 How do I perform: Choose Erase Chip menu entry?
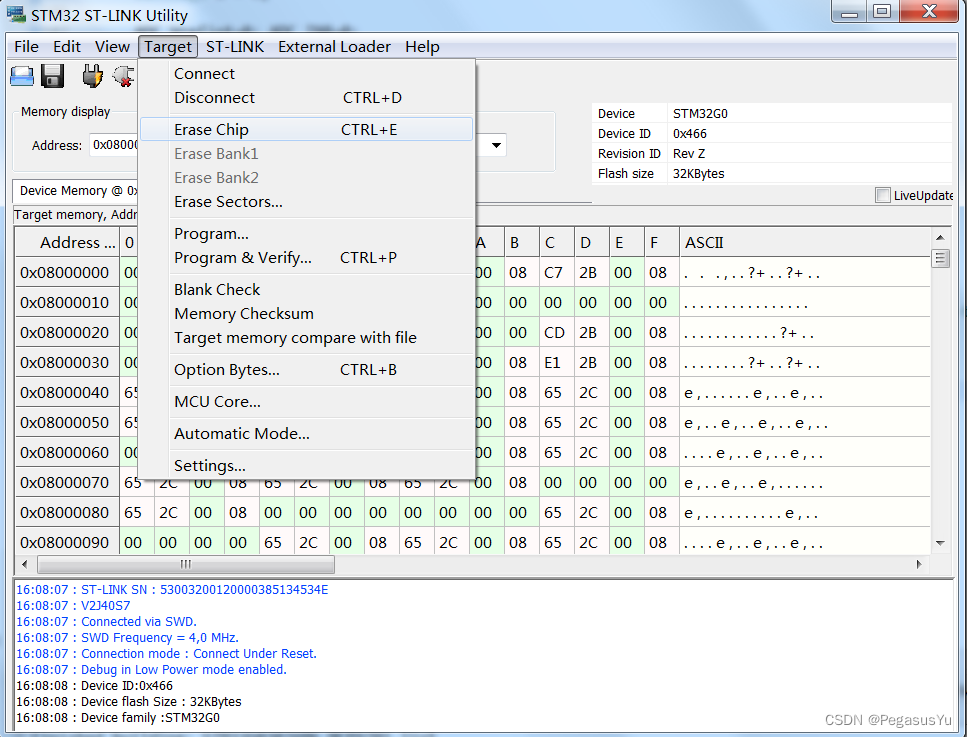tap(307, 130)
